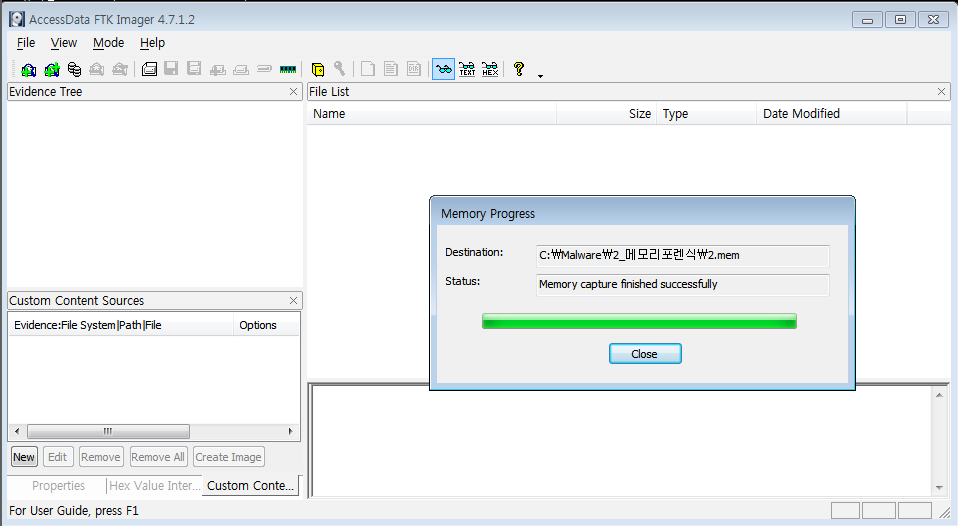Click viewer pane scroll down arrow

point(940,487)
